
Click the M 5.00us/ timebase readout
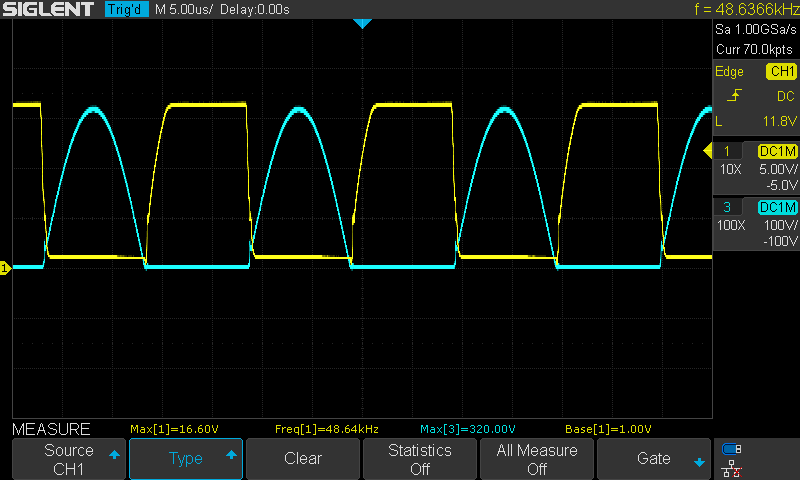click(x=184, y=9)
